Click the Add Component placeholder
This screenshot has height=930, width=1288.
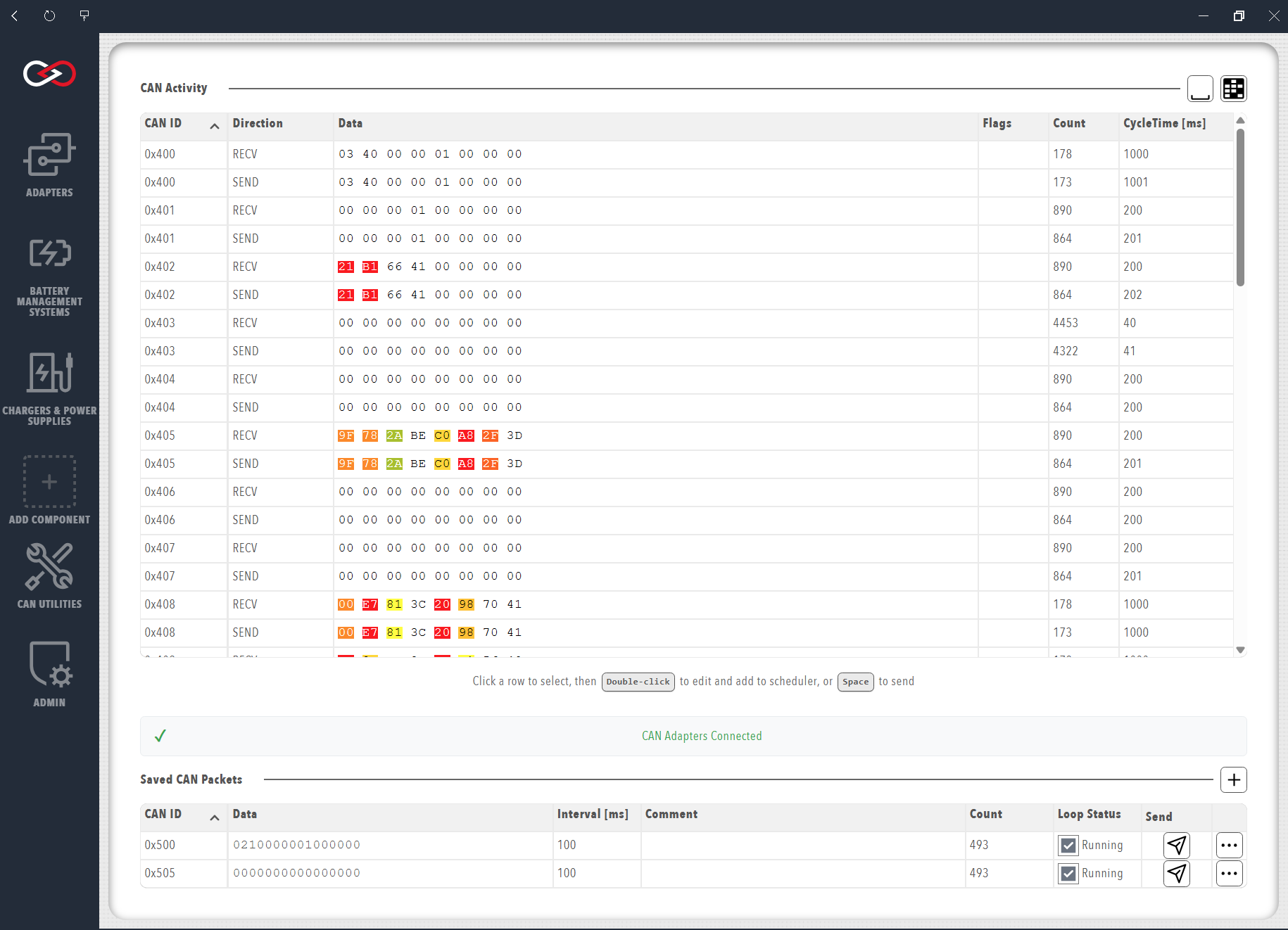(49, 490)
